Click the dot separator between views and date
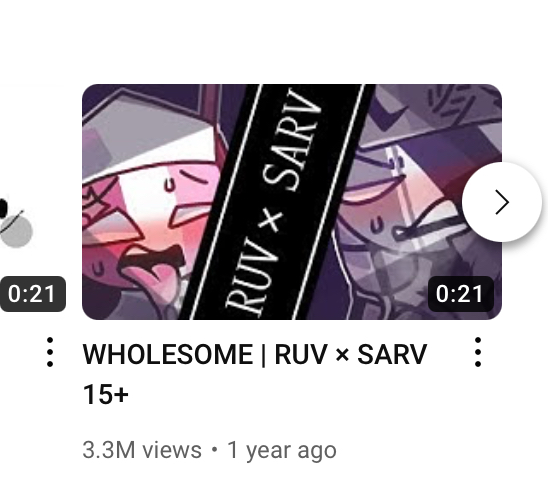The image size is (548, 482). click(x=214, y=450)
